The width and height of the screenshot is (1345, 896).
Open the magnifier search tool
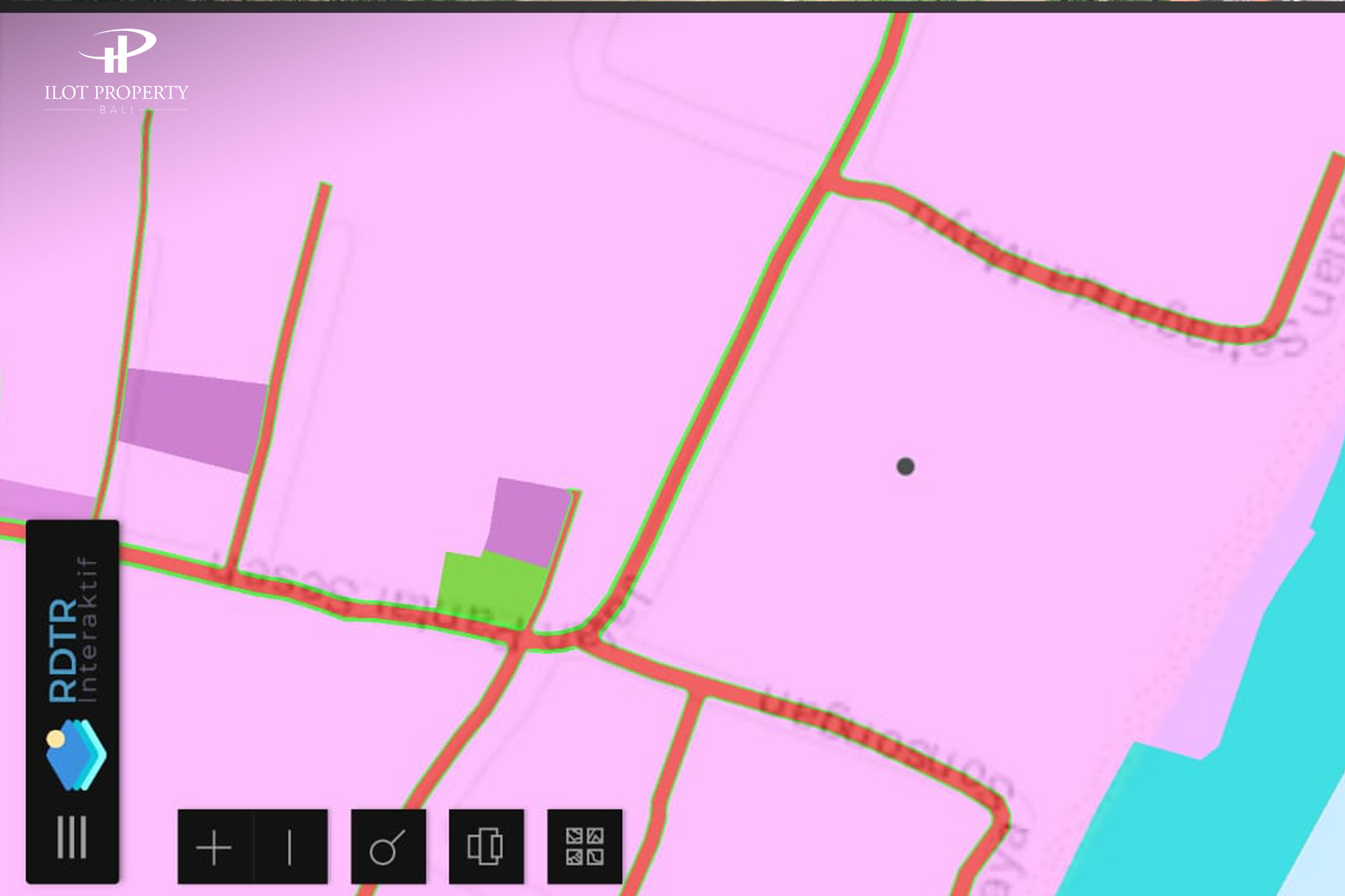pos(388,847)
